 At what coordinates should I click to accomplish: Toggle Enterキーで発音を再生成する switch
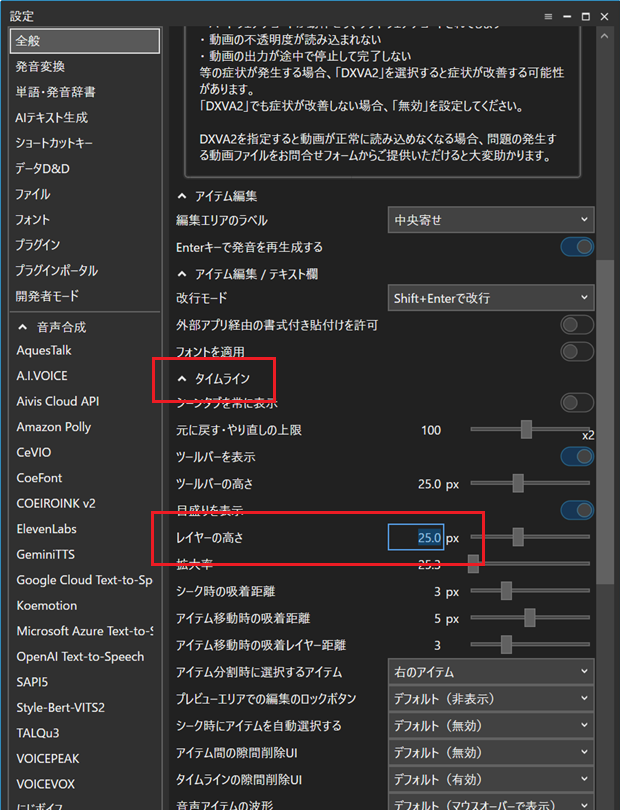pos(576,247)
